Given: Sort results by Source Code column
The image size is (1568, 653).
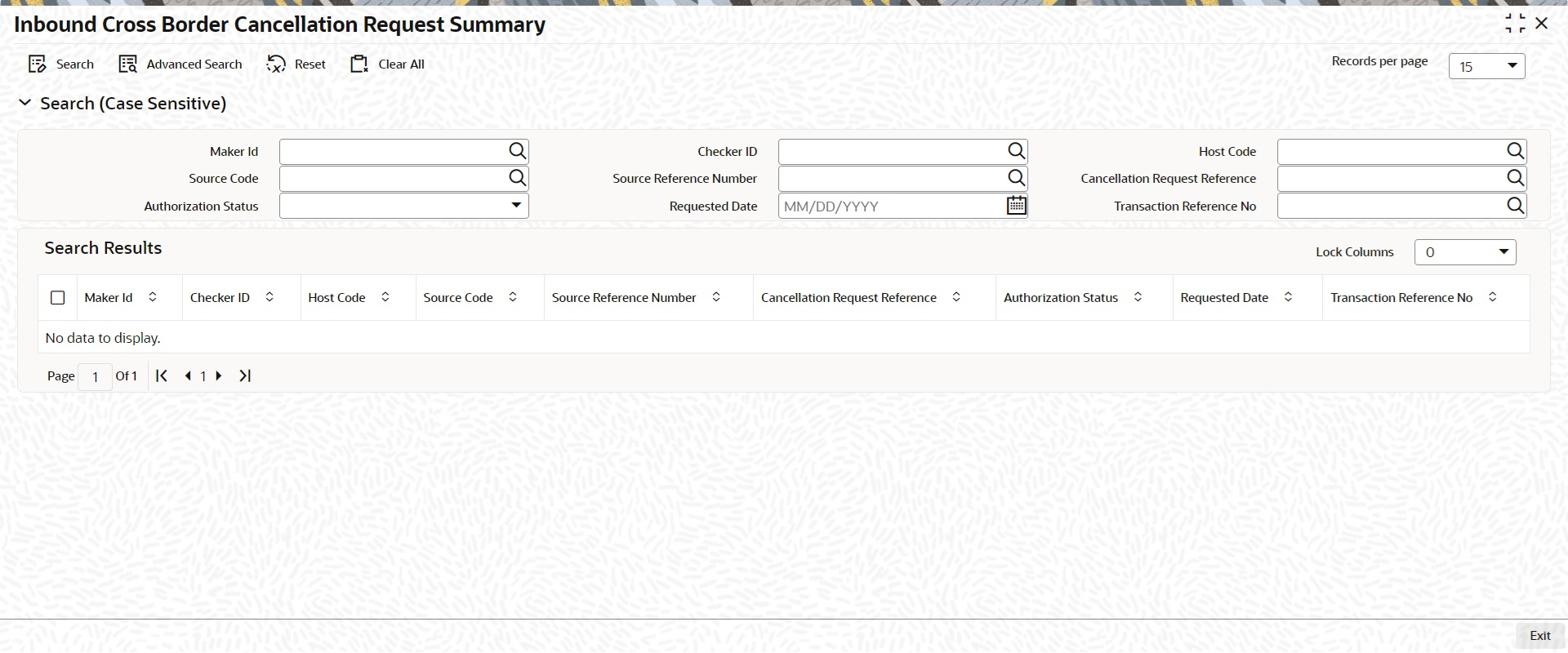Looking at the screenshot, I should coord(513,297).
